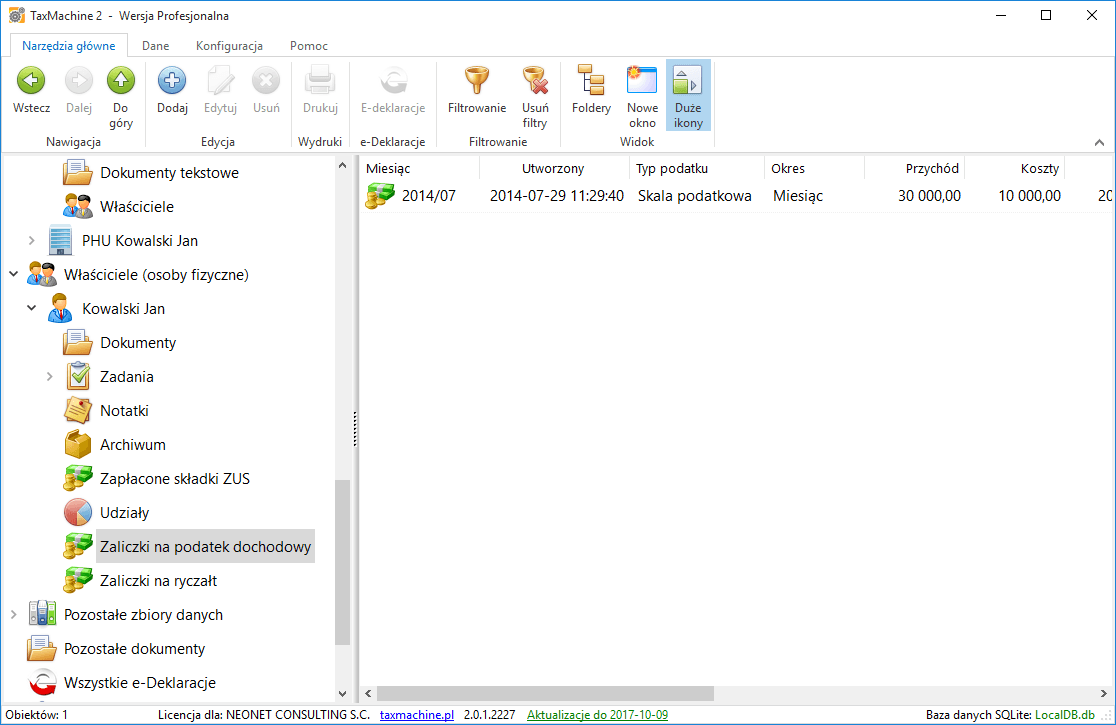Expand the PHU Kowalski Jan node
This screenshot has width=1116, height=725.
tap(31, 241)
